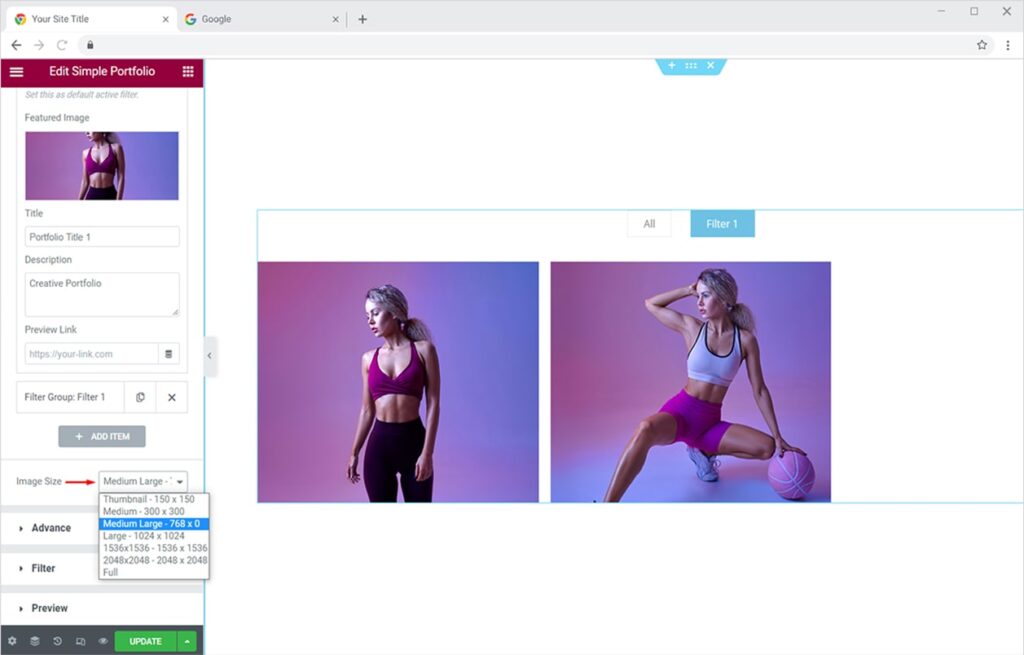This screenshot has height=655, width=1024.
Task: Open the revision history icon
Action: (x=57, y=641)
